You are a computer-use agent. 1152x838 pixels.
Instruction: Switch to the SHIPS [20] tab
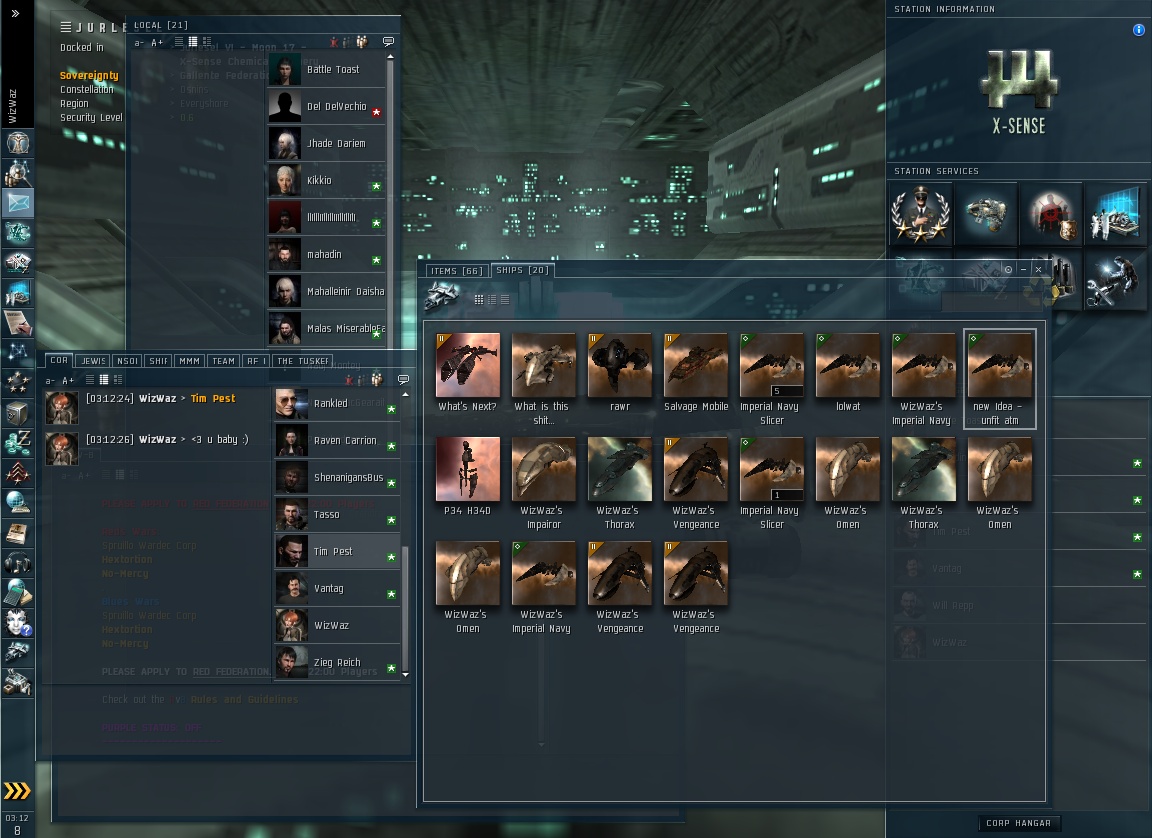click(x=522, y=270)
